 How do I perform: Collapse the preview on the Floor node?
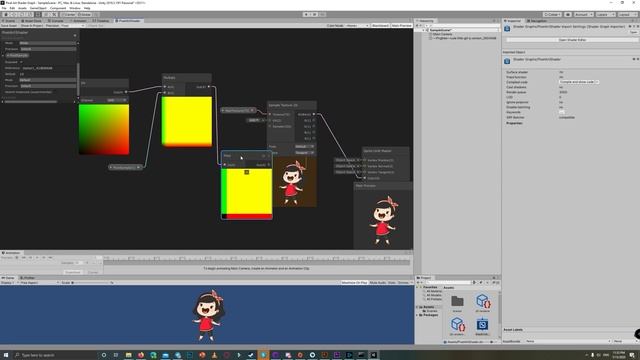pos(247,172)
